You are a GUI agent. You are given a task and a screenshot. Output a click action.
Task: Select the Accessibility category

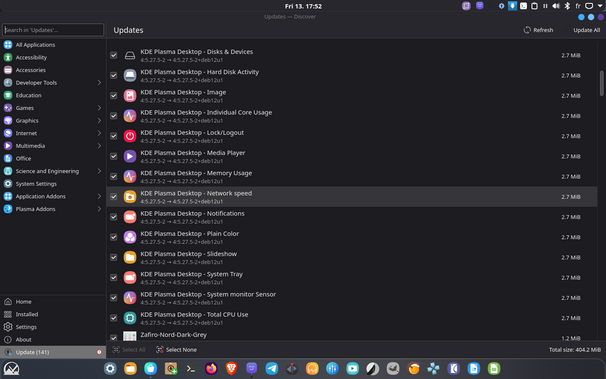click(x=53, y=58)
